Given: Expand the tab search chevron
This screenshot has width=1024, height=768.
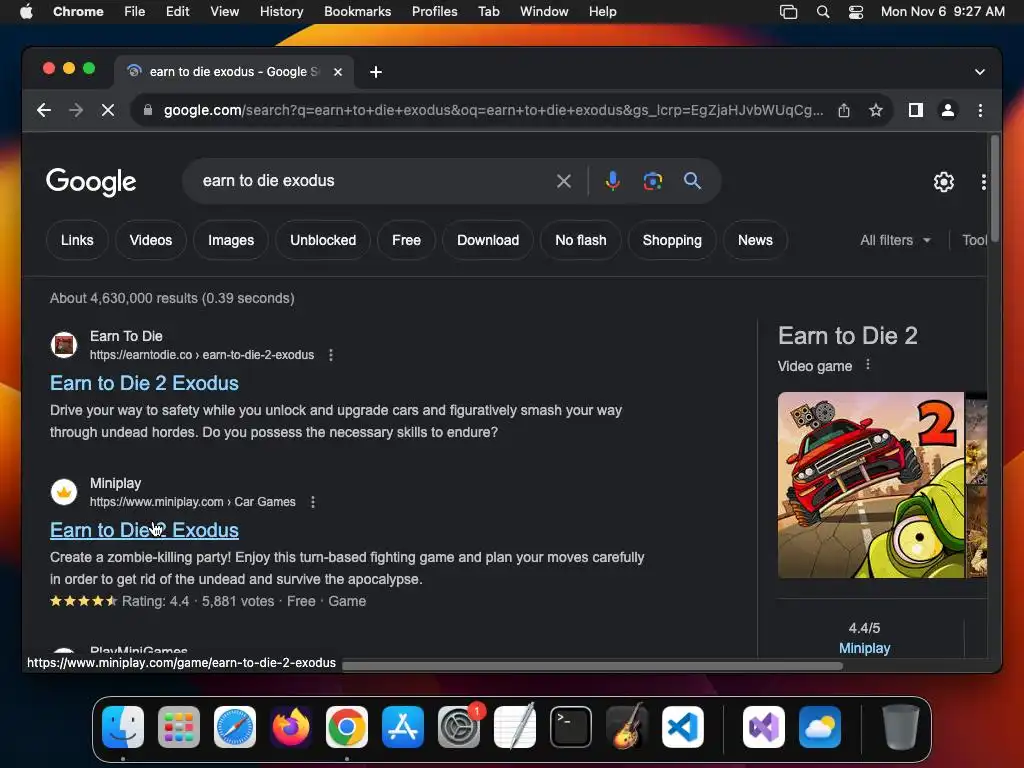Looking at the screenshot, I should (980, 72).
